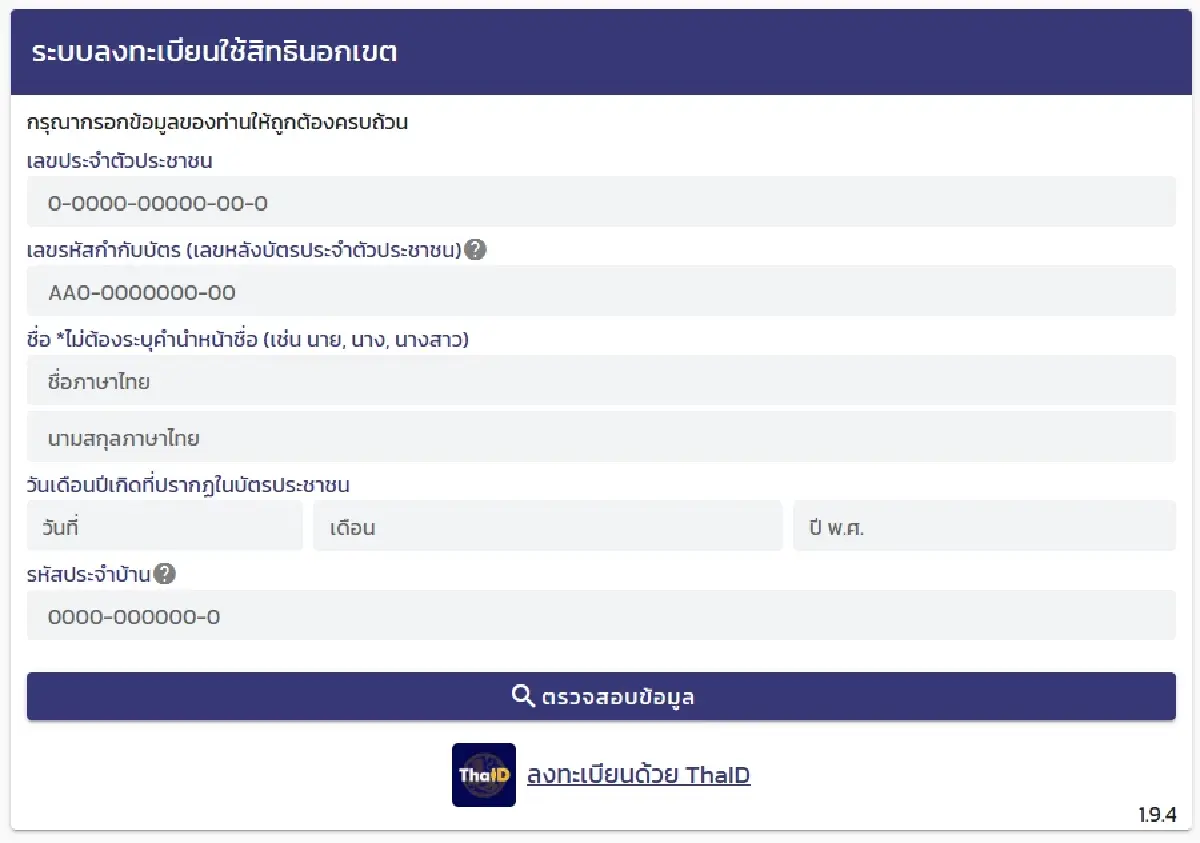Open the วันที่ day selector
Image resolution: width=1200 pixels, height=843 pixels.
coord(164,525)
